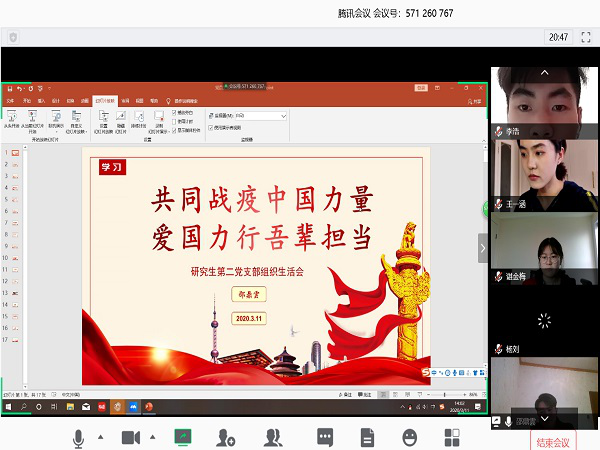Open the emoji reactions icon
600x450 pixels.
(410, 438)
